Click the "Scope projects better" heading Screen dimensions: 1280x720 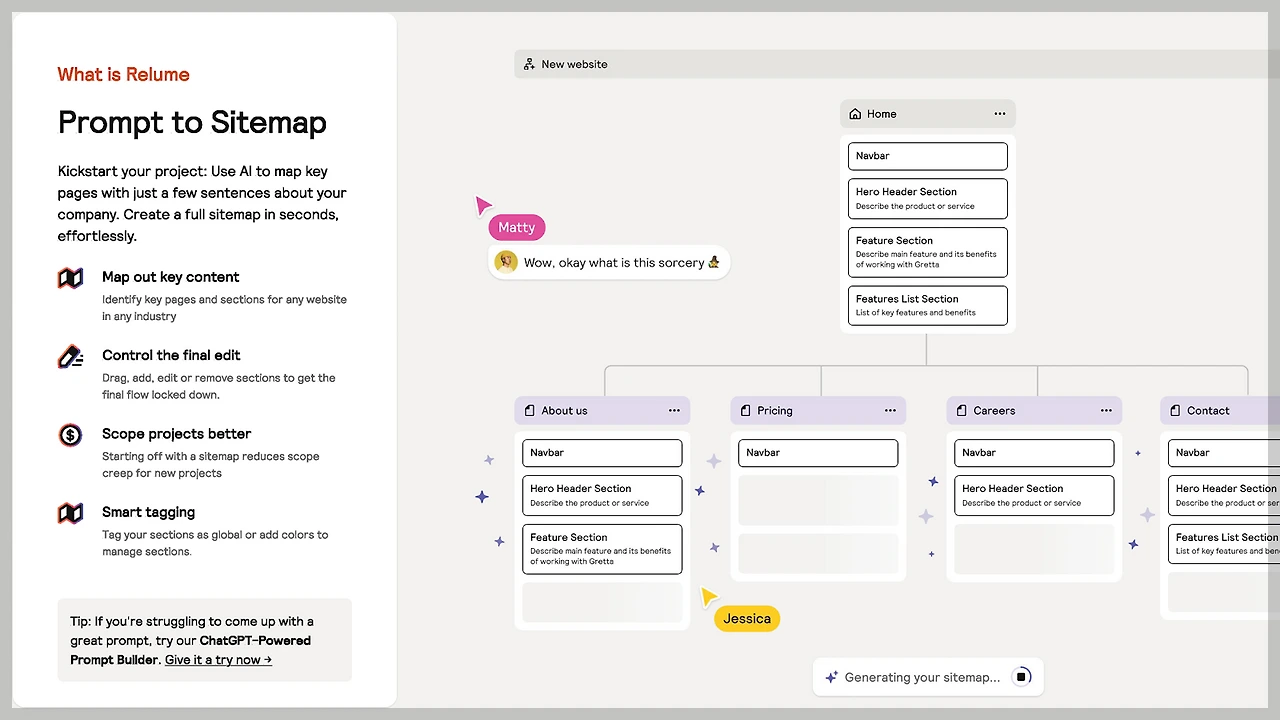(176, 434)
